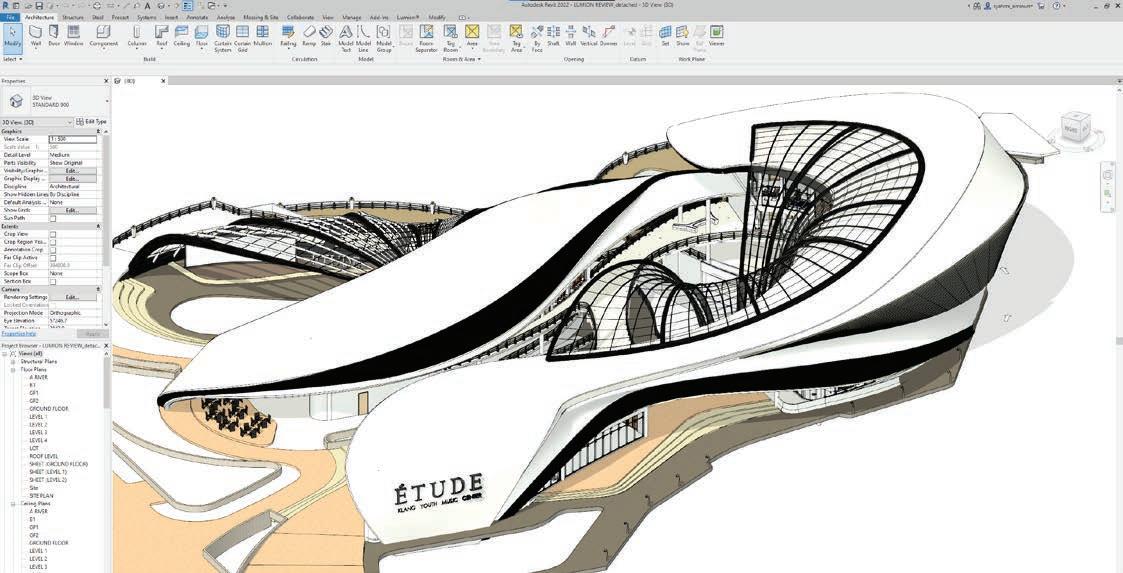Click the Set work plane tool
The width and height of the screenshot is (1123, 573).
click(x=665, y=36)
